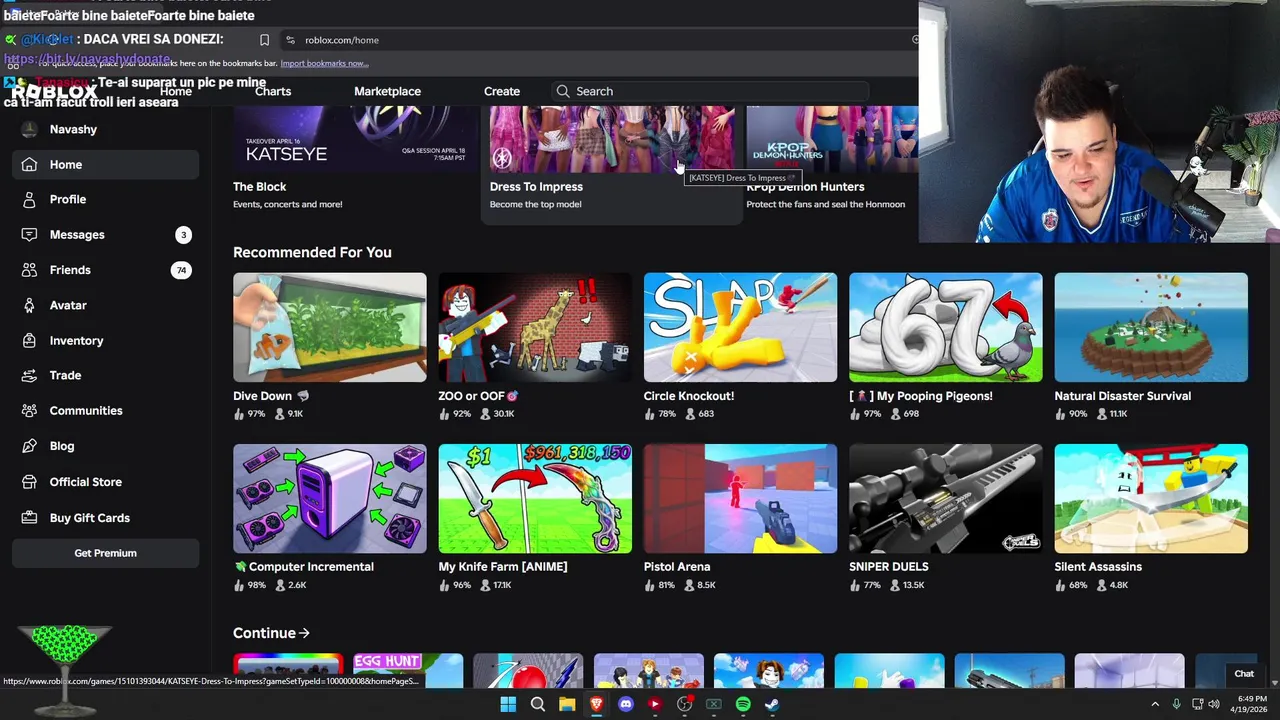Image resolution: width=1280 pixels, height=720 pixels.
Task: Click the red play-button app taskbar icon
Action: tap(655, 704)
